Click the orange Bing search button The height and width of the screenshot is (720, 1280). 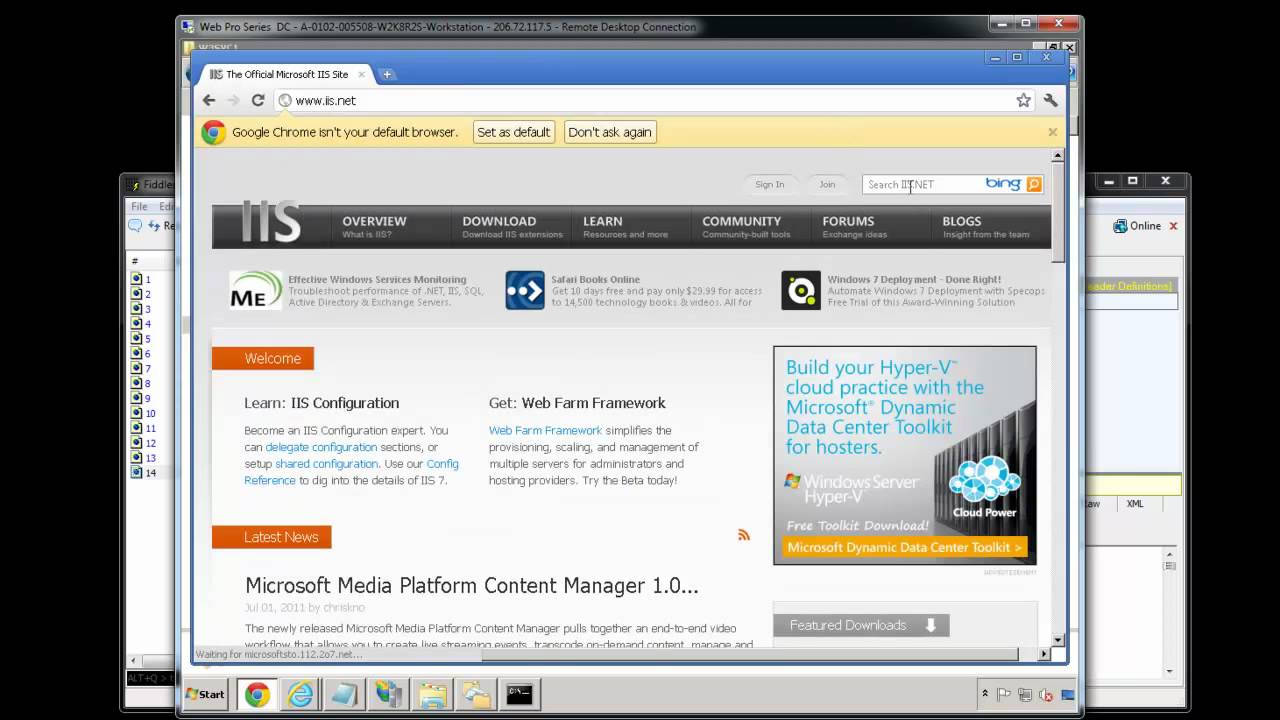[x=1034, y=184]
